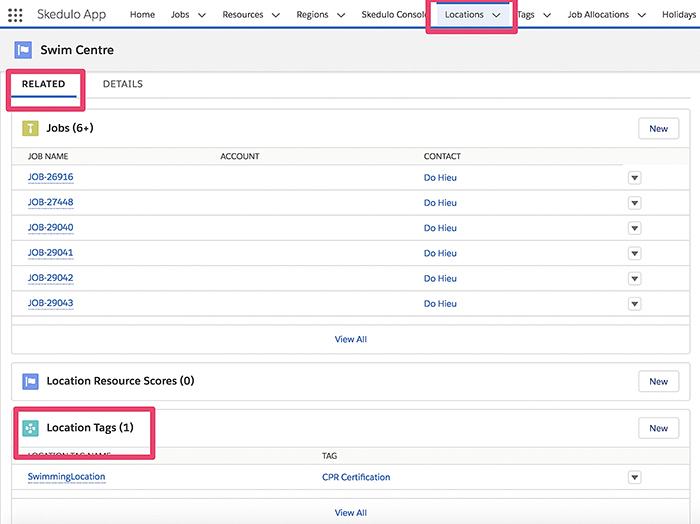This screenshot has width=700, height=524.
Task: Open row actions dropdown for JOB-29043
Action: click(x=634, y=304)
